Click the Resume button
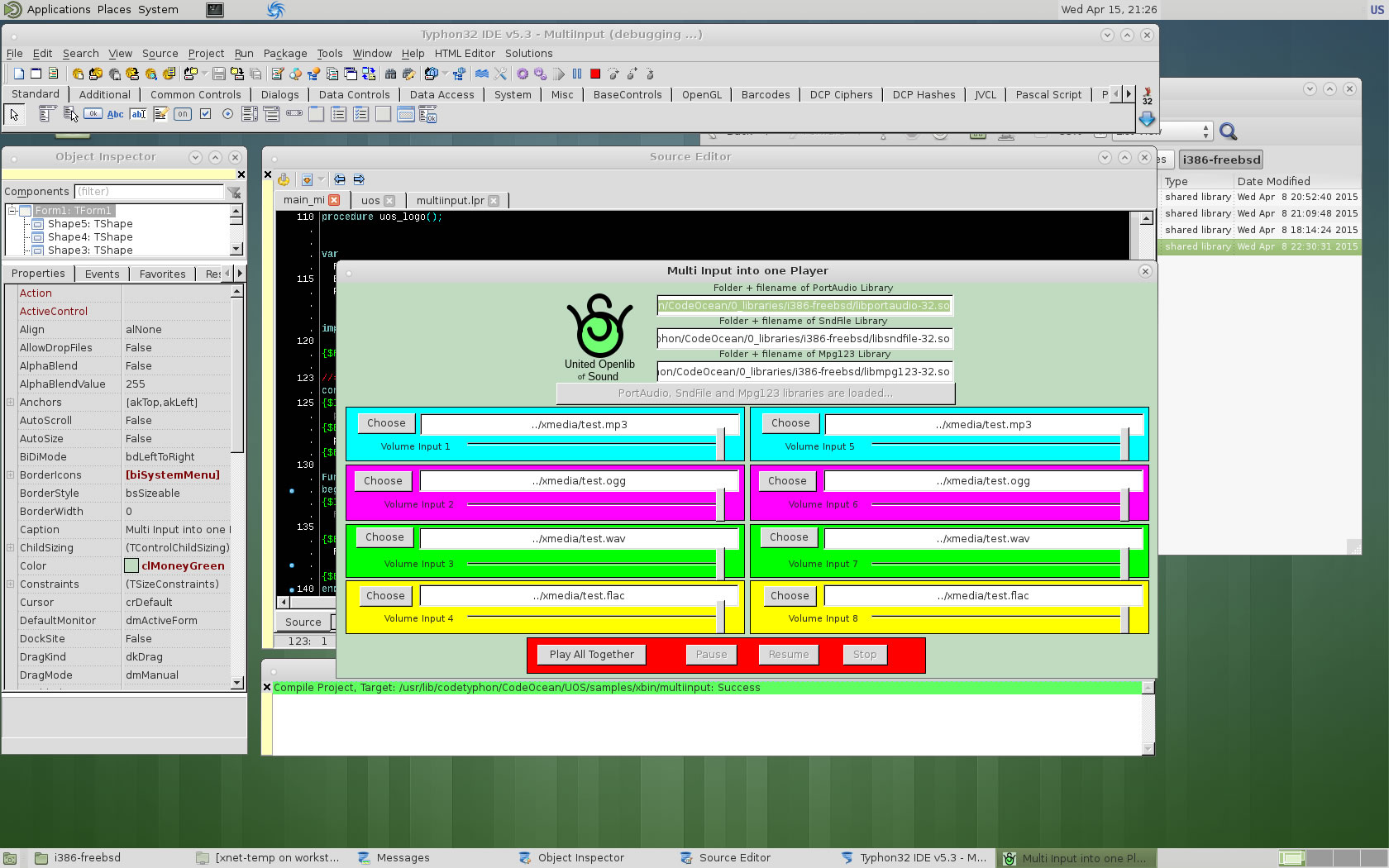The height and width of the screenshot is (868, 1389). [789, 655]
